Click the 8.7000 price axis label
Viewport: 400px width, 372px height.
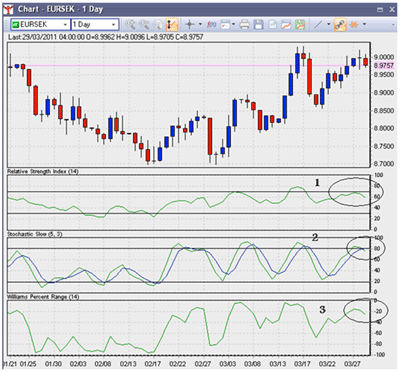tap(384, 164)
